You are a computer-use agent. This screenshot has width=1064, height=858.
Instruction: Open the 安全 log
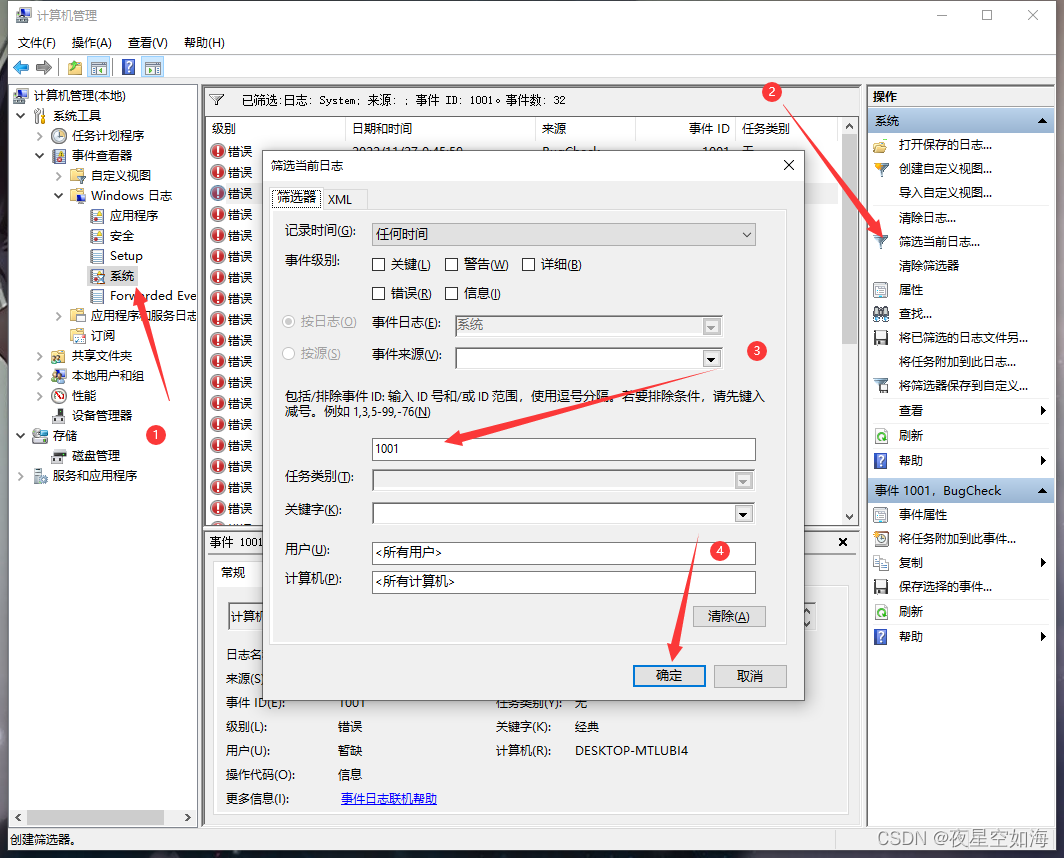click(121, 236)
